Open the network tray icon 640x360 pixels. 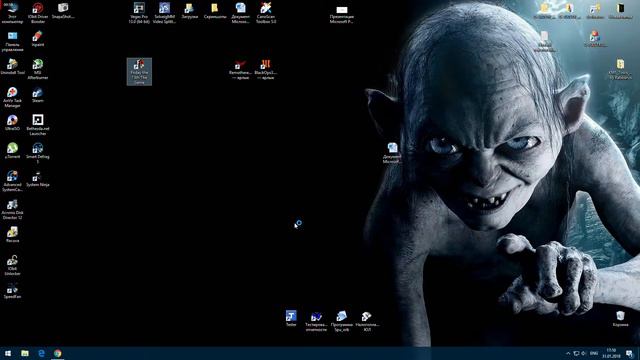click(x=576, y=353)
